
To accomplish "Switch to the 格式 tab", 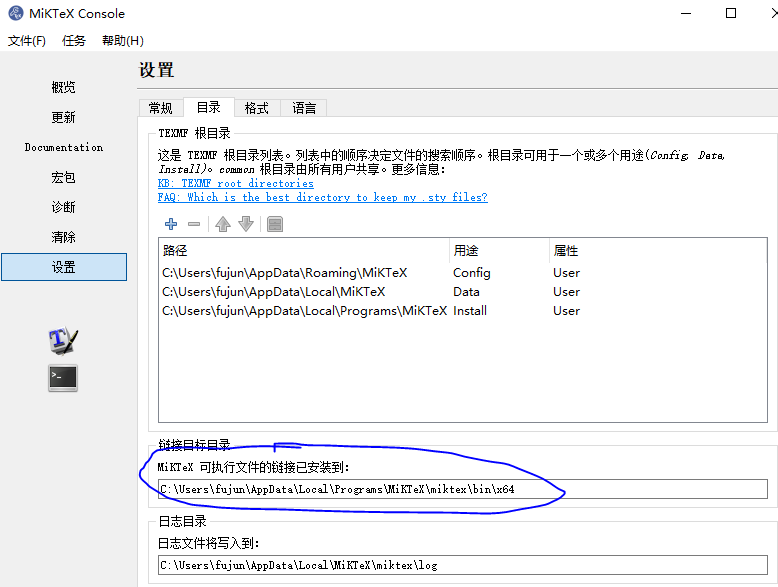I will pos(257,108).
